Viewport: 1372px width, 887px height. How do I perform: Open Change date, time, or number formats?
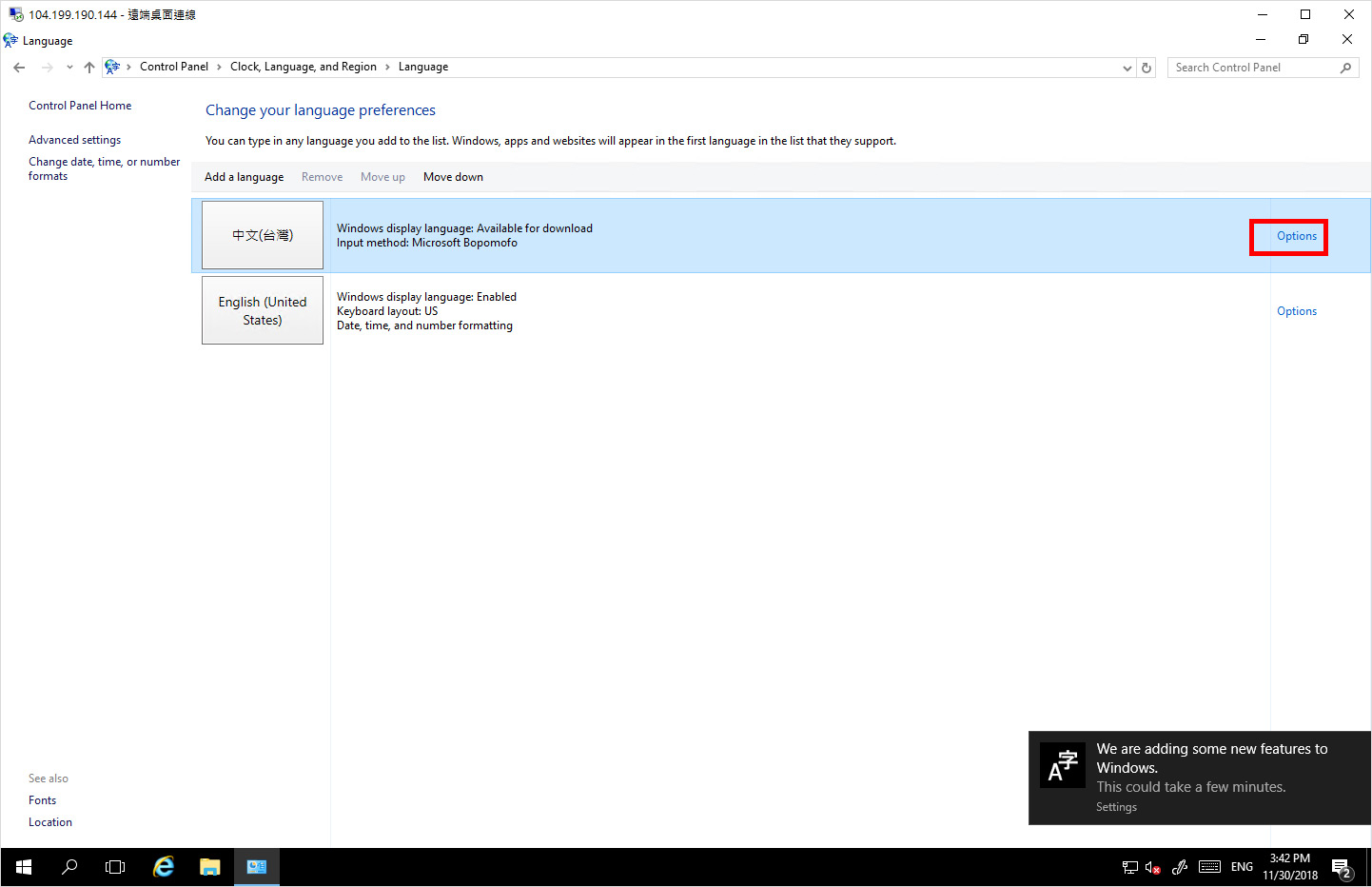click(104, 168)
